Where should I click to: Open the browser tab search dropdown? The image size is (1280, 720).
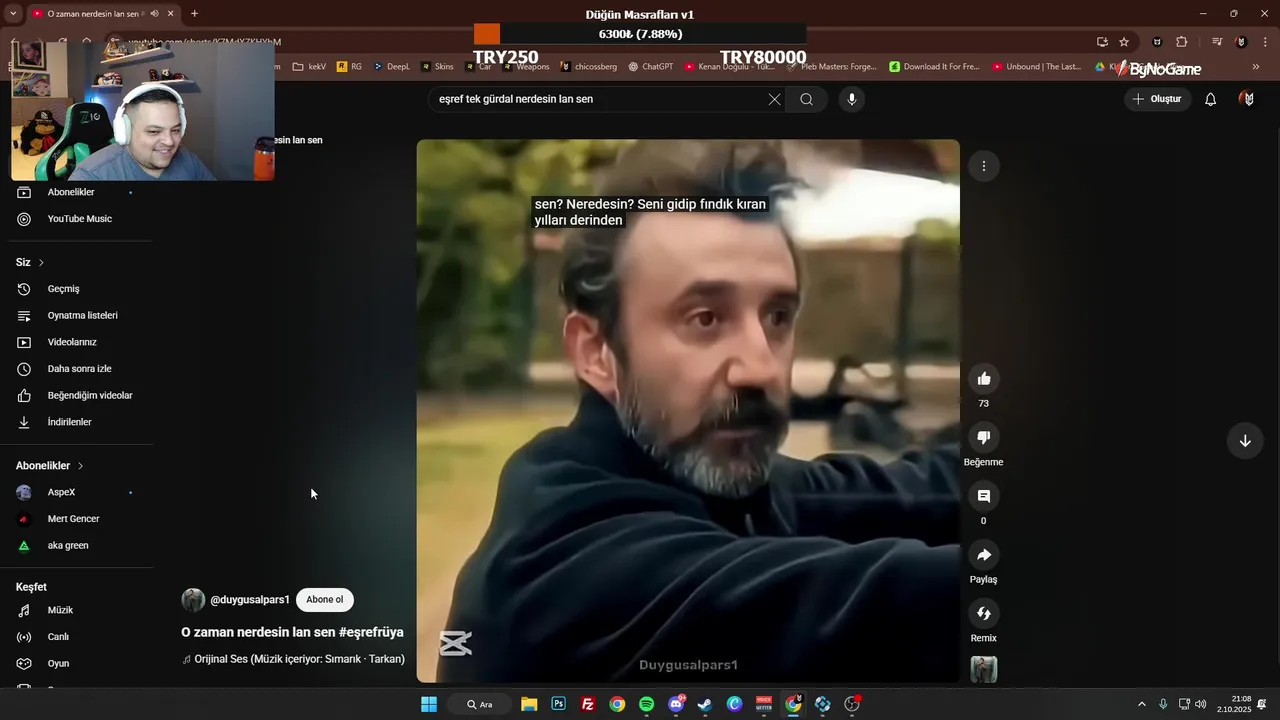(x=13, y=13)
